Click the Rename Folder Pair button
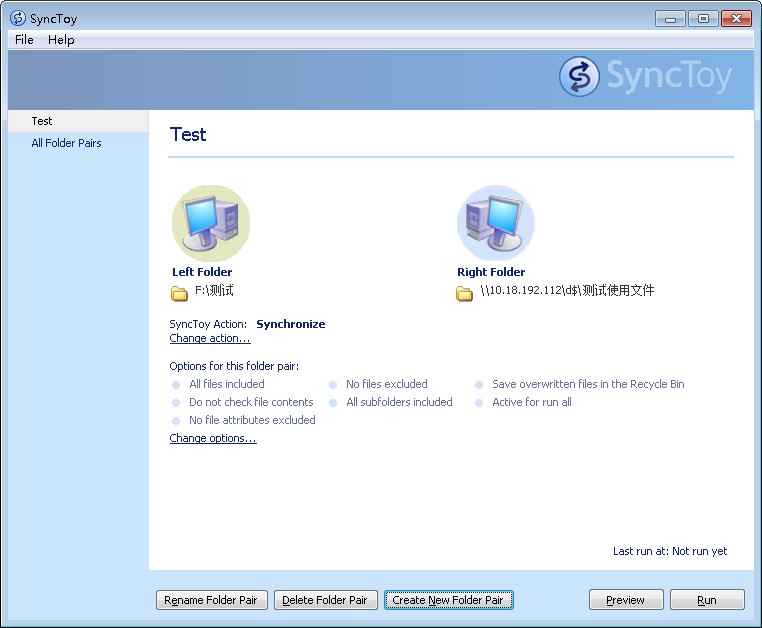The image size is (762, 628). [211, 600]
